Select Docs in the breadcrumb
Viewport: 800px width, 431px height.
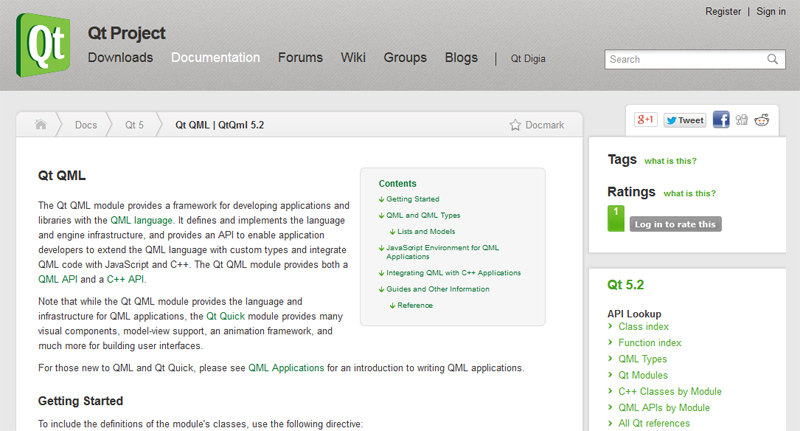coord(86,125)
